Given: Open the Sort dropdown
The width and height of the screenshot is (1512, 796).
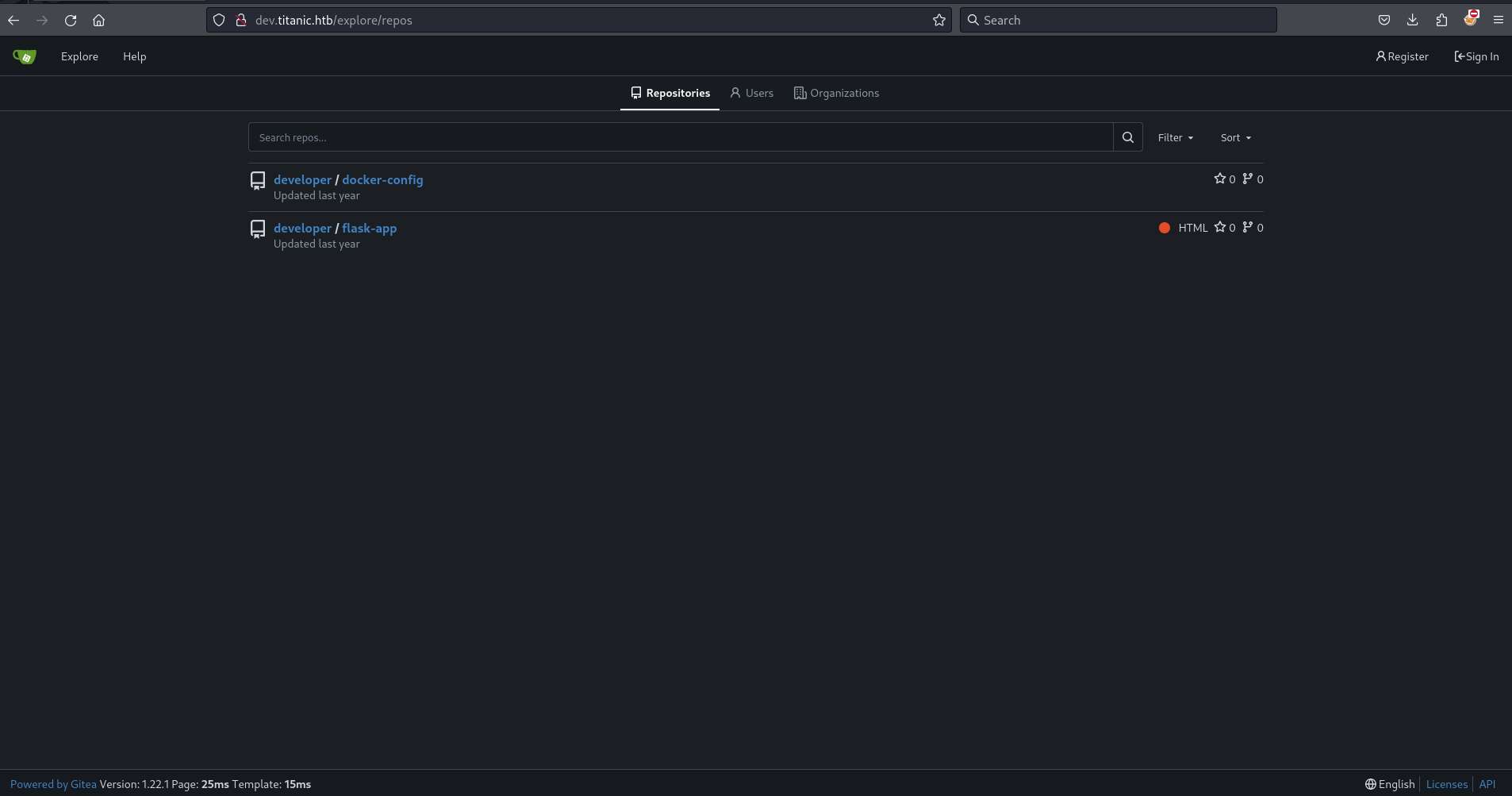Looking at the screenshot, I should pyautogui.click(x=1235, y=138).
